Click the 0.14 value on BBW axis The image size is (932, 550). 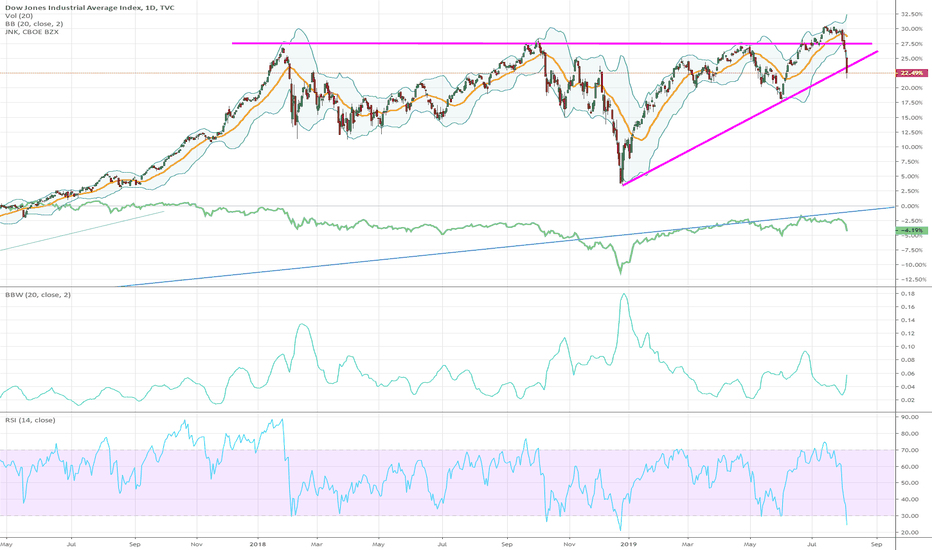coord(907,320)
